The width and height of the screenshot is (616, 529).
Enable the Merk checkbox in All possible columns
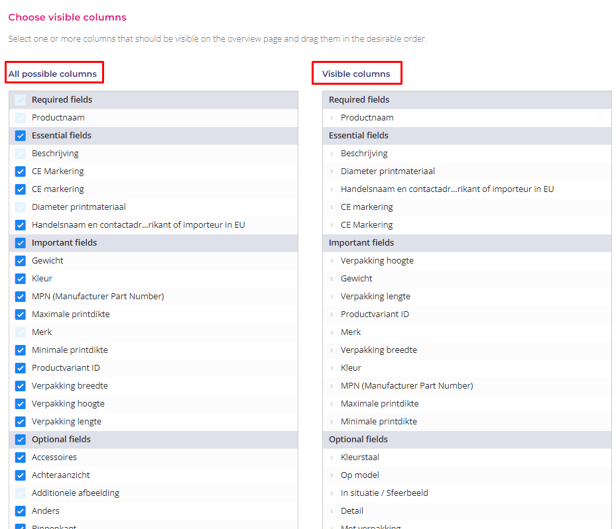[x=20, y=332]
